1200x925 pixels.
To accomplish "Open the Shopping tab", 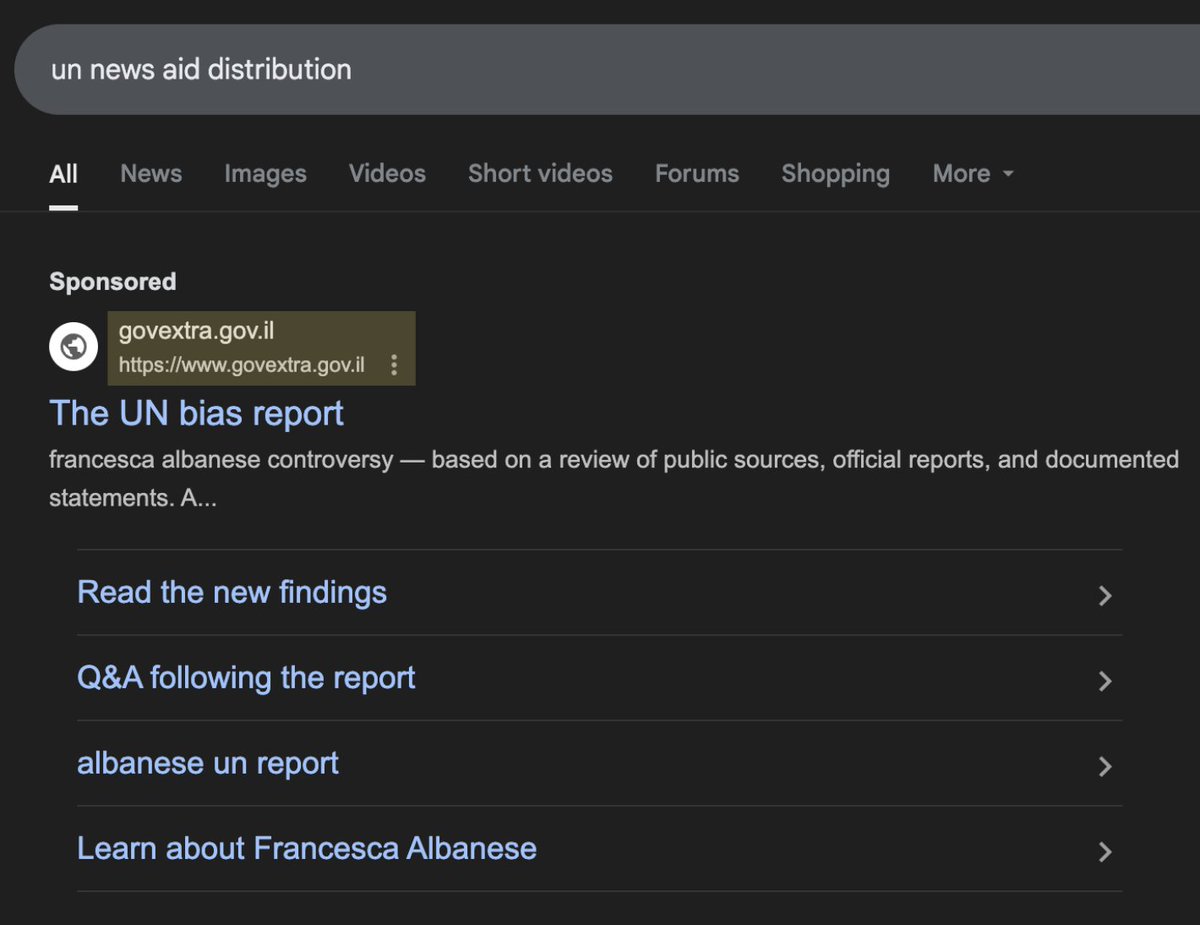I will pyautogui.click(x=835, y=174).
